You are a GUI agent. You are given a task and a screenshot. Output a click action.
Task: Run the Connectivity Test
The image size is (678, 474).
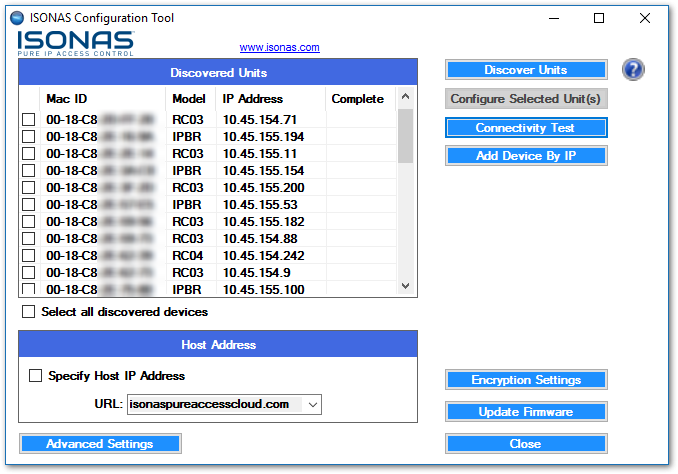(x=526, y=128)
